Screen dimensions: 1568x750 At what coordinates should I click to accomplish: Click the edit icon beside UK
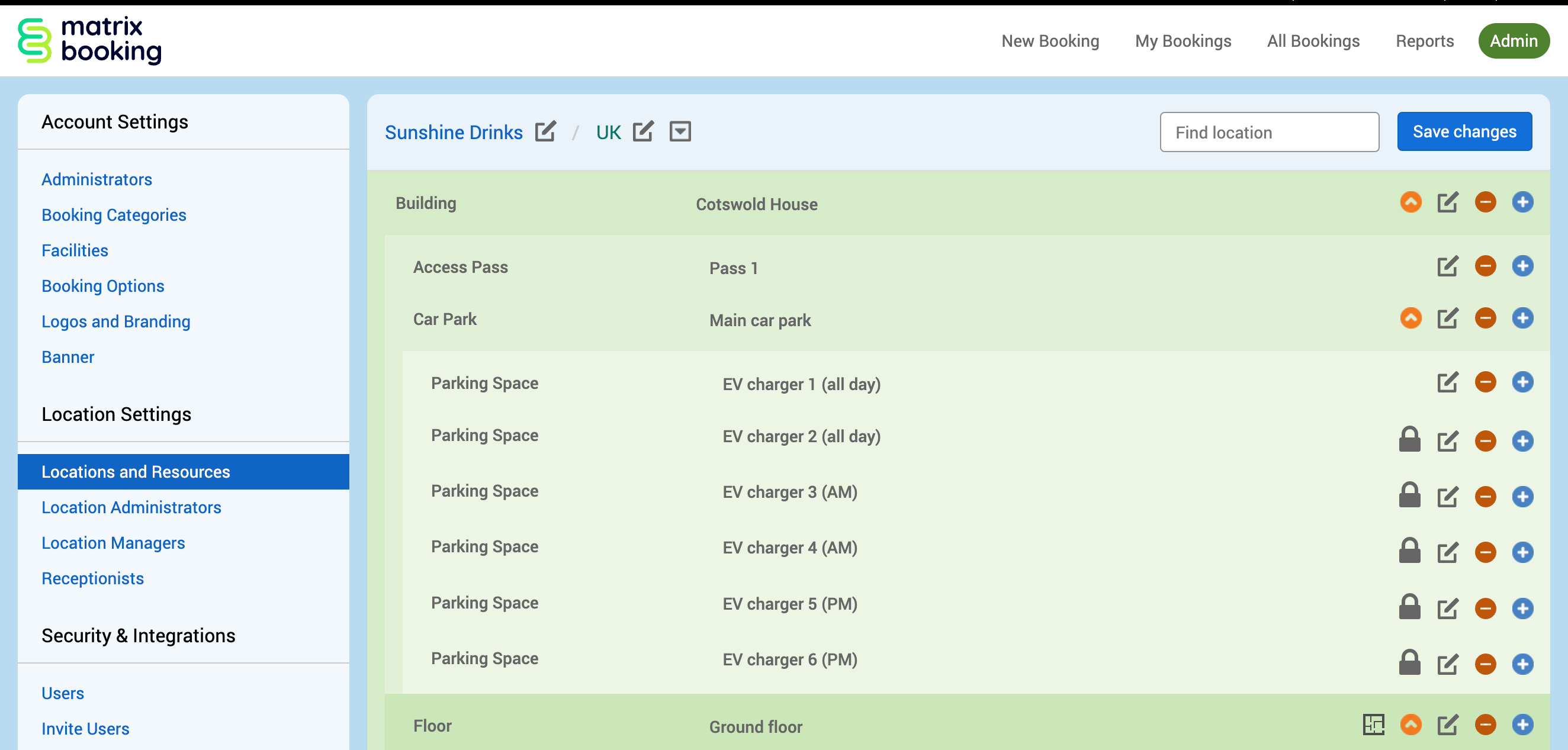click(643, 131)
